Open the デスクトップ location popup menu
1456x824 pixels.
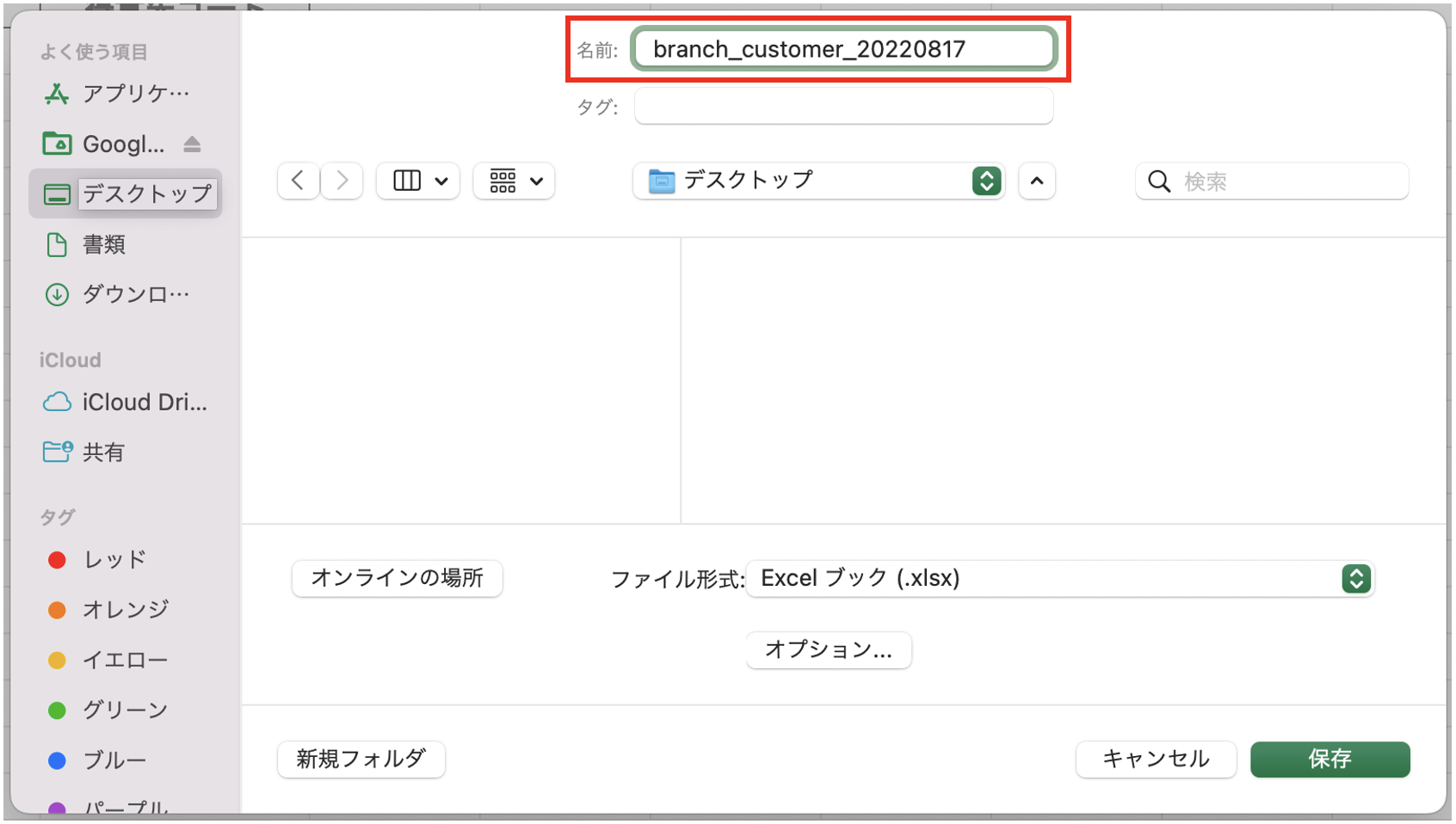pos(818,181)
